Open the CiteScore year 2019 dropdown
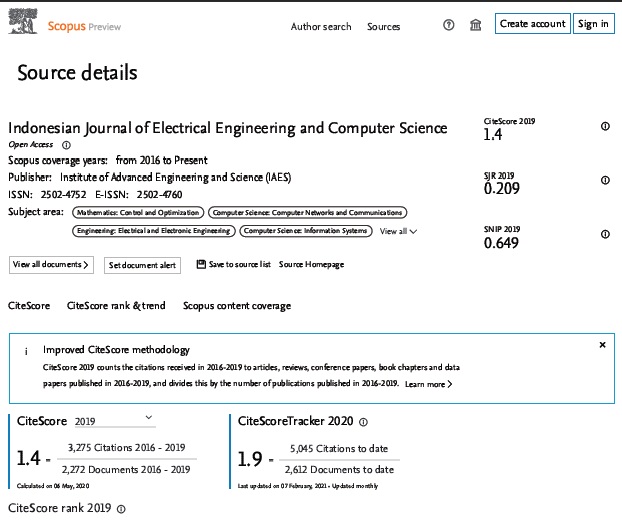Image resolution: width=622 pixels, height=523 pixels. pos(115,421)
